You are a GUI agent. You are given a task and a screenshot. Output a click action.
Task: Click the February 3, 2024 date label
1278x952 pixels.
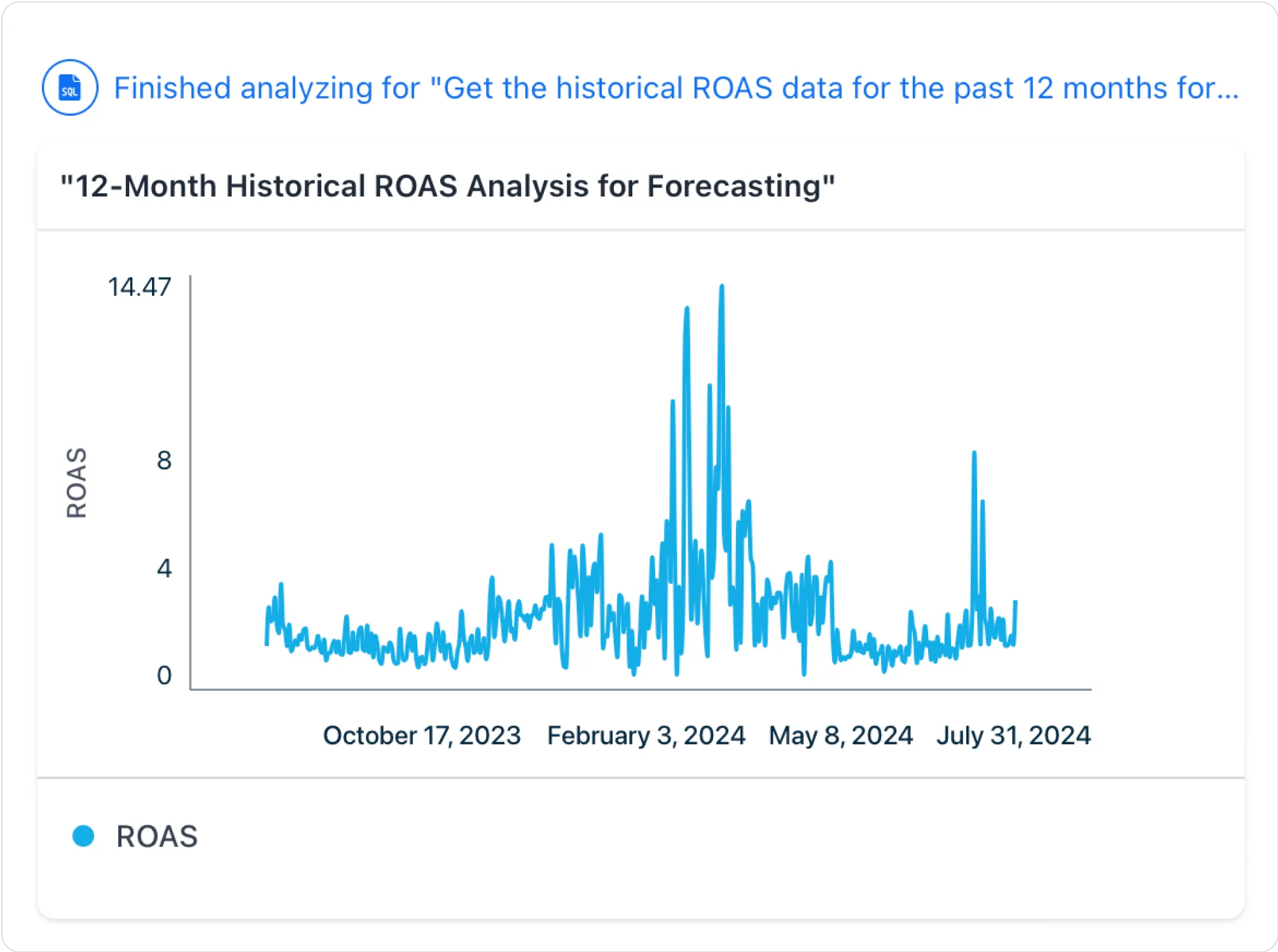pos(646,736)
